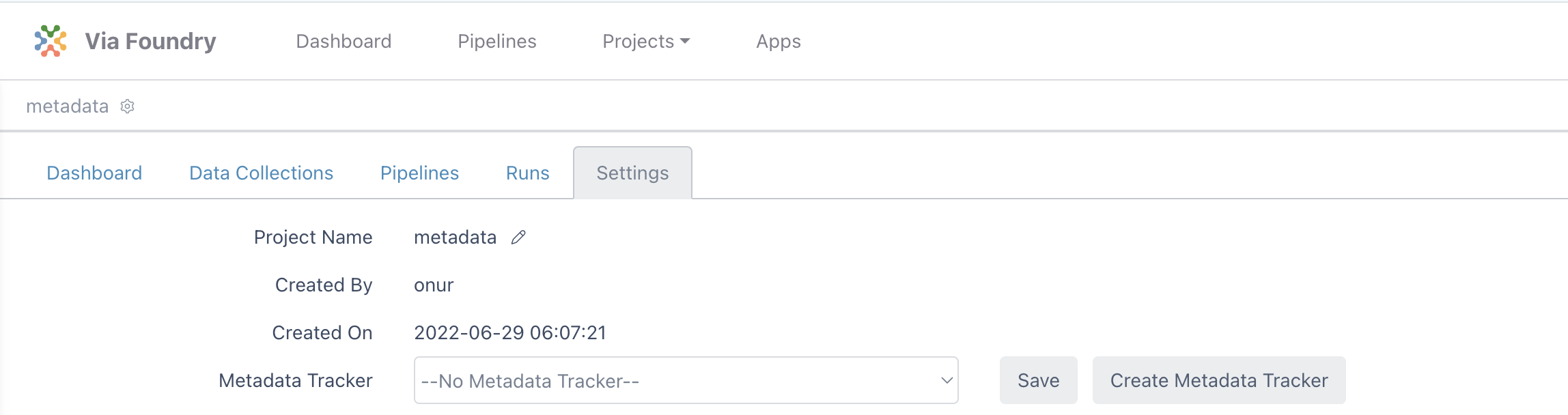Click Create Metadata Tracker button
Viewport: 1568px width, 415px height.
pos(1218,380)
